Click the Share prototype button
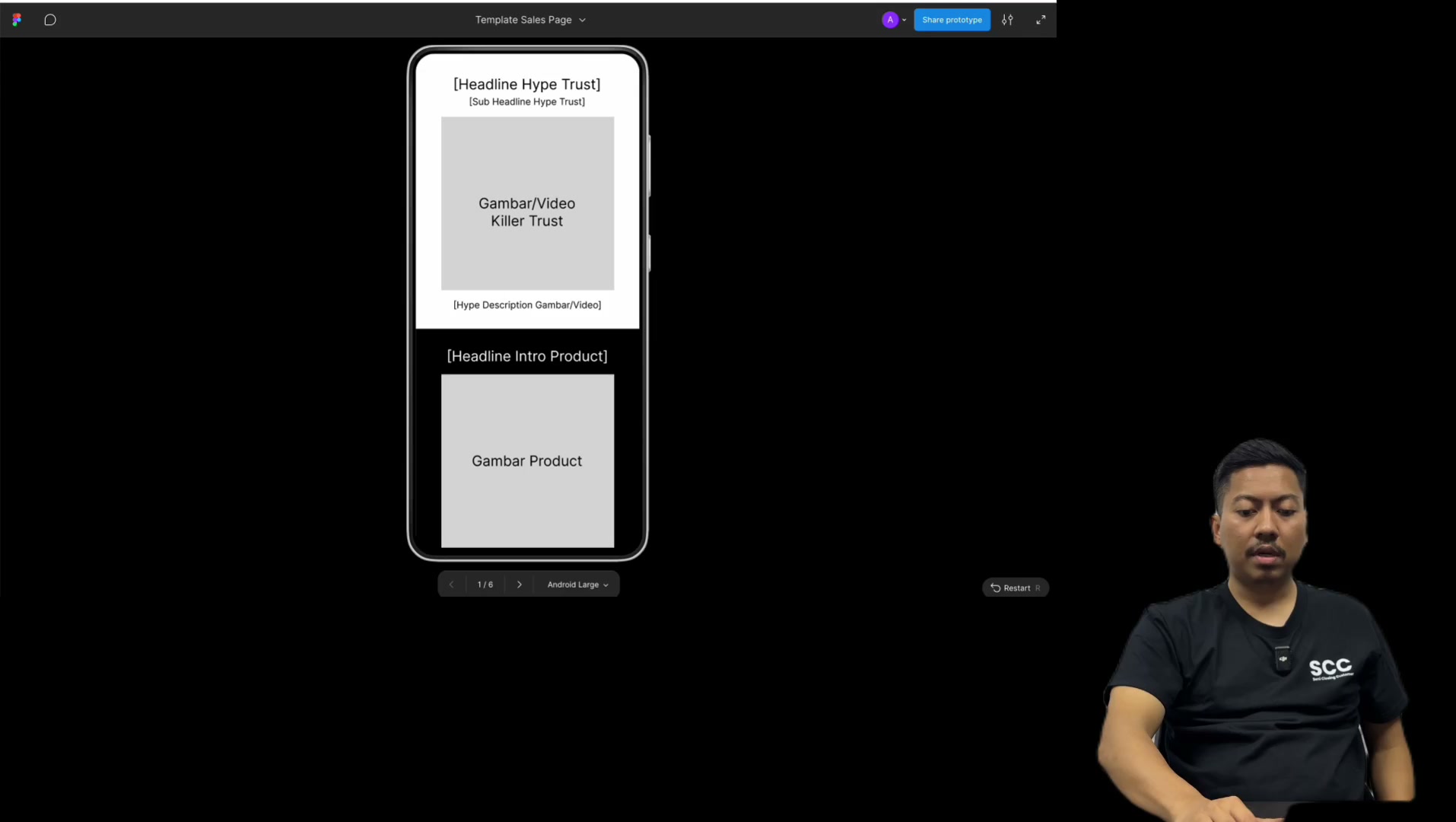Screen dimensions: 1456x822 coord(952,20)
